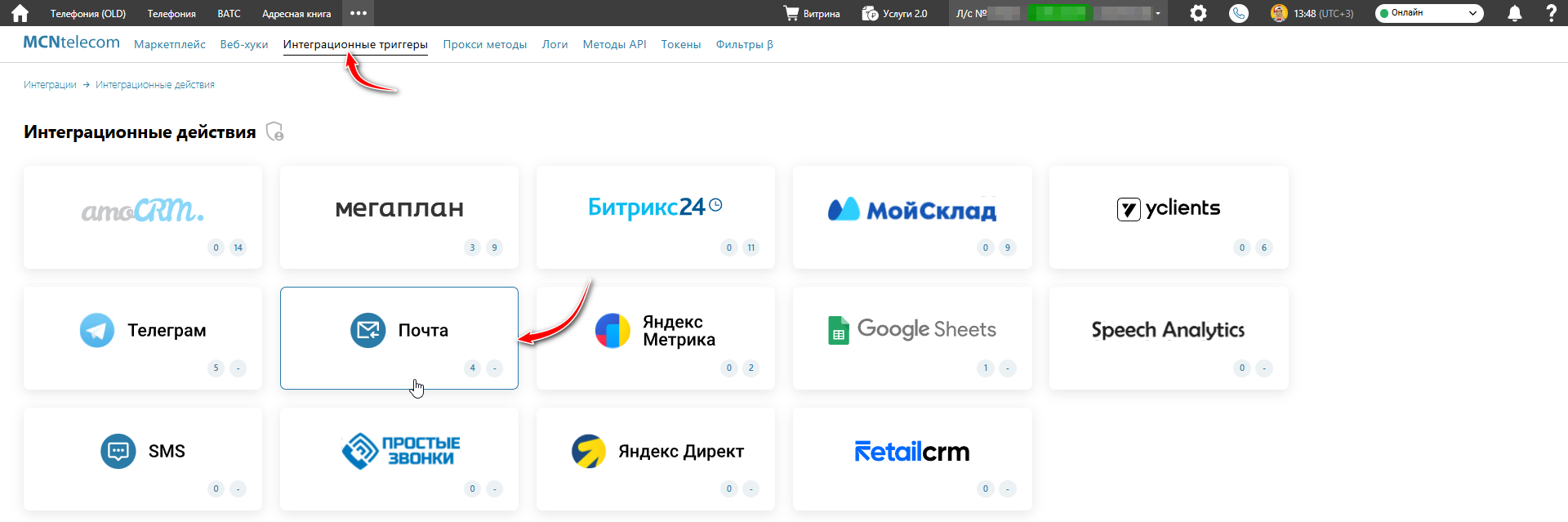Open the help question mark
Image resolution: width=1568 pixels, height=522 pixels.
1552,13
